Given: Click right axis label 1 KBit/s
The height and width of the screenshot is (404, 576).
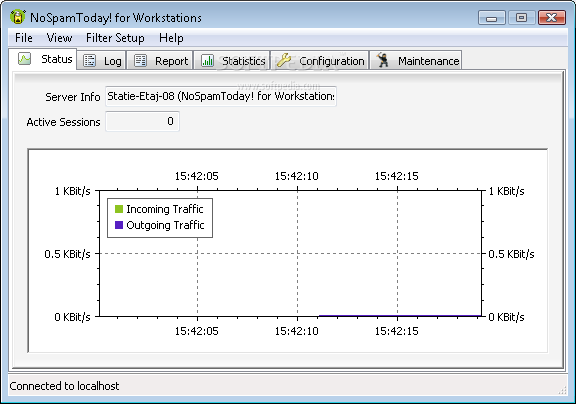Looking at the screenshot, I should (507, 191).
